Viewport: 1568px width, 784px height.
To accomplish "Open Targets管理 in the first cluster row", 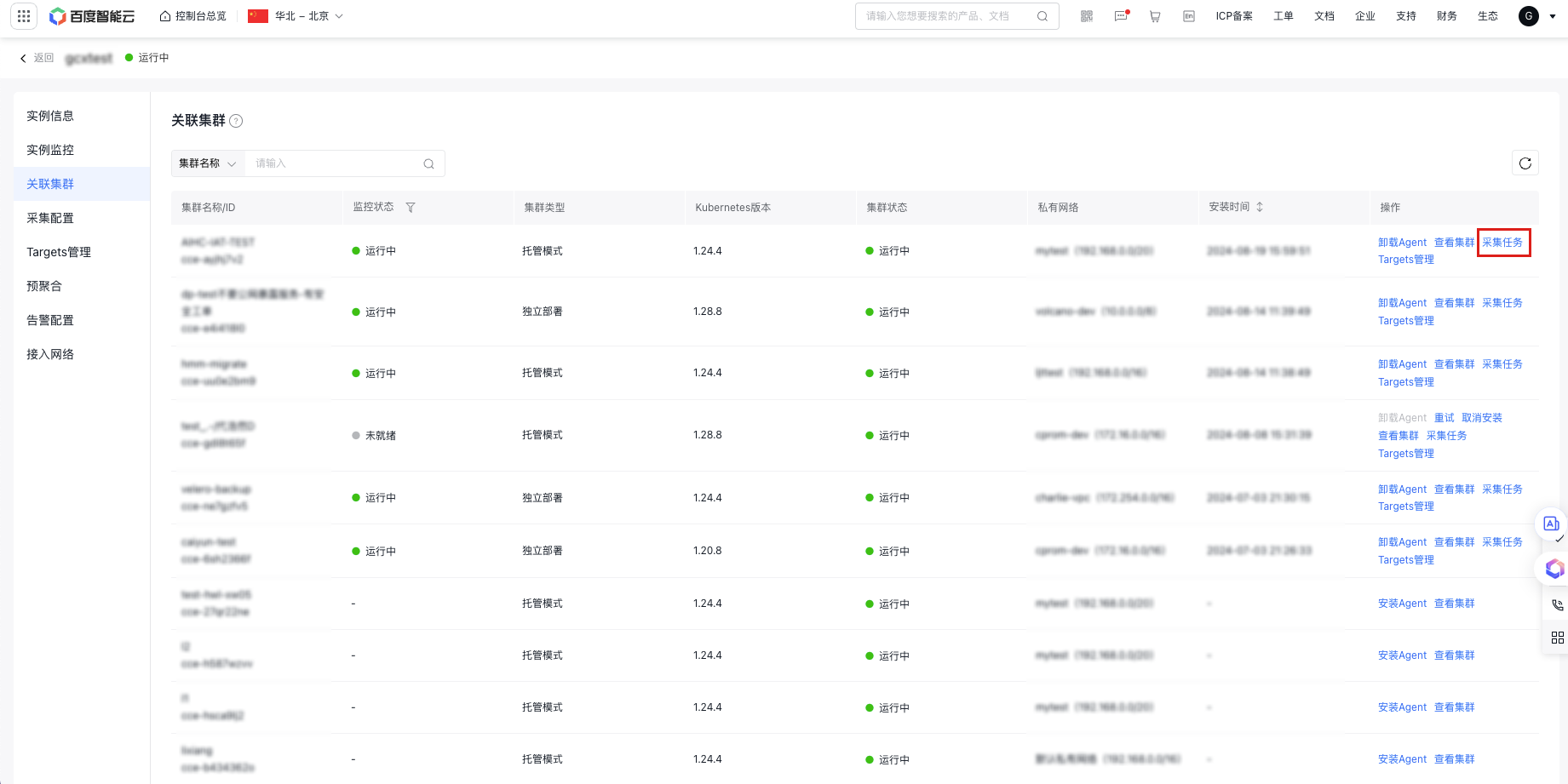I will point(1406,260).
